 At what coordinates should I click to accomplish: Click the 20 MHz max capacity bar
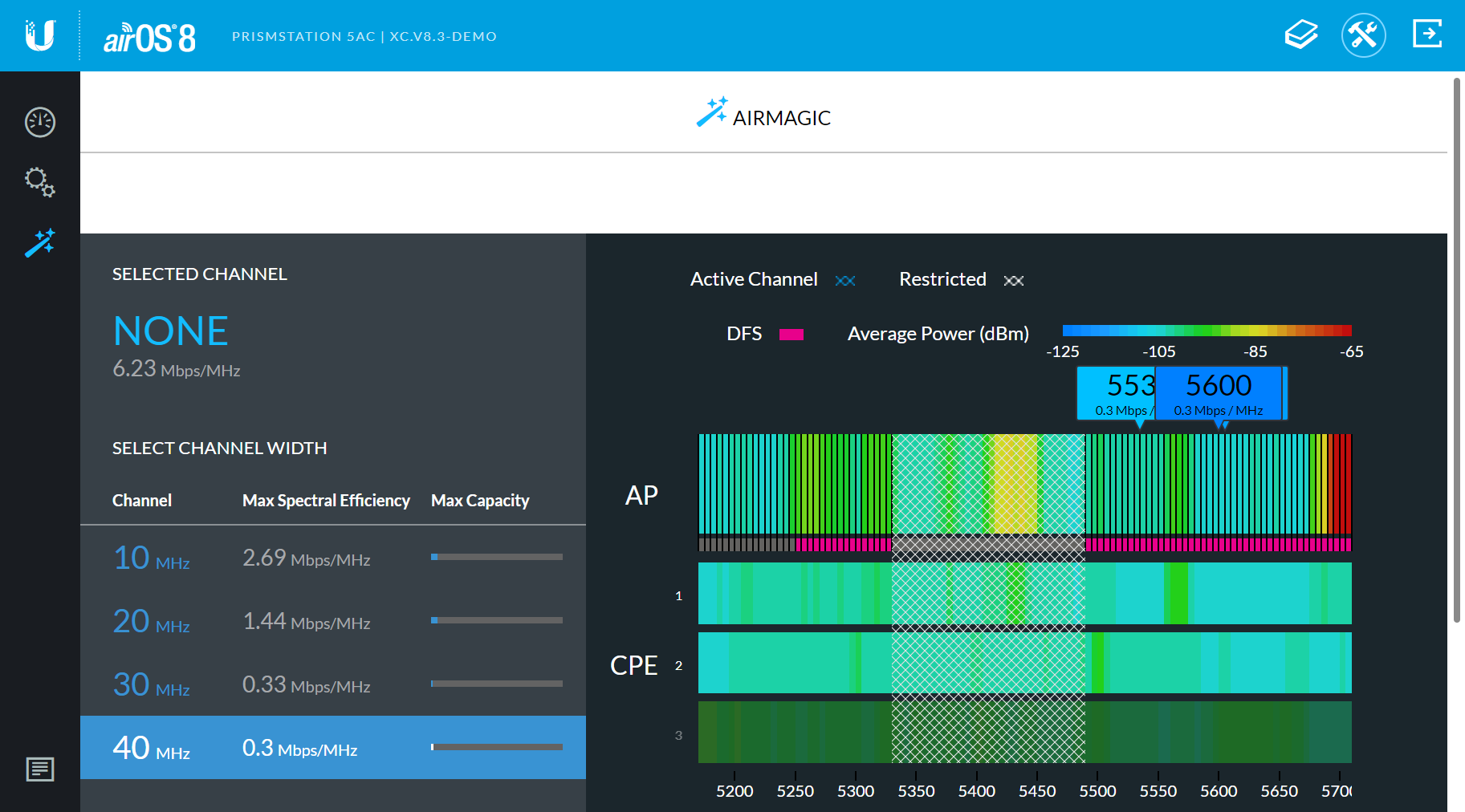(497, 620)
